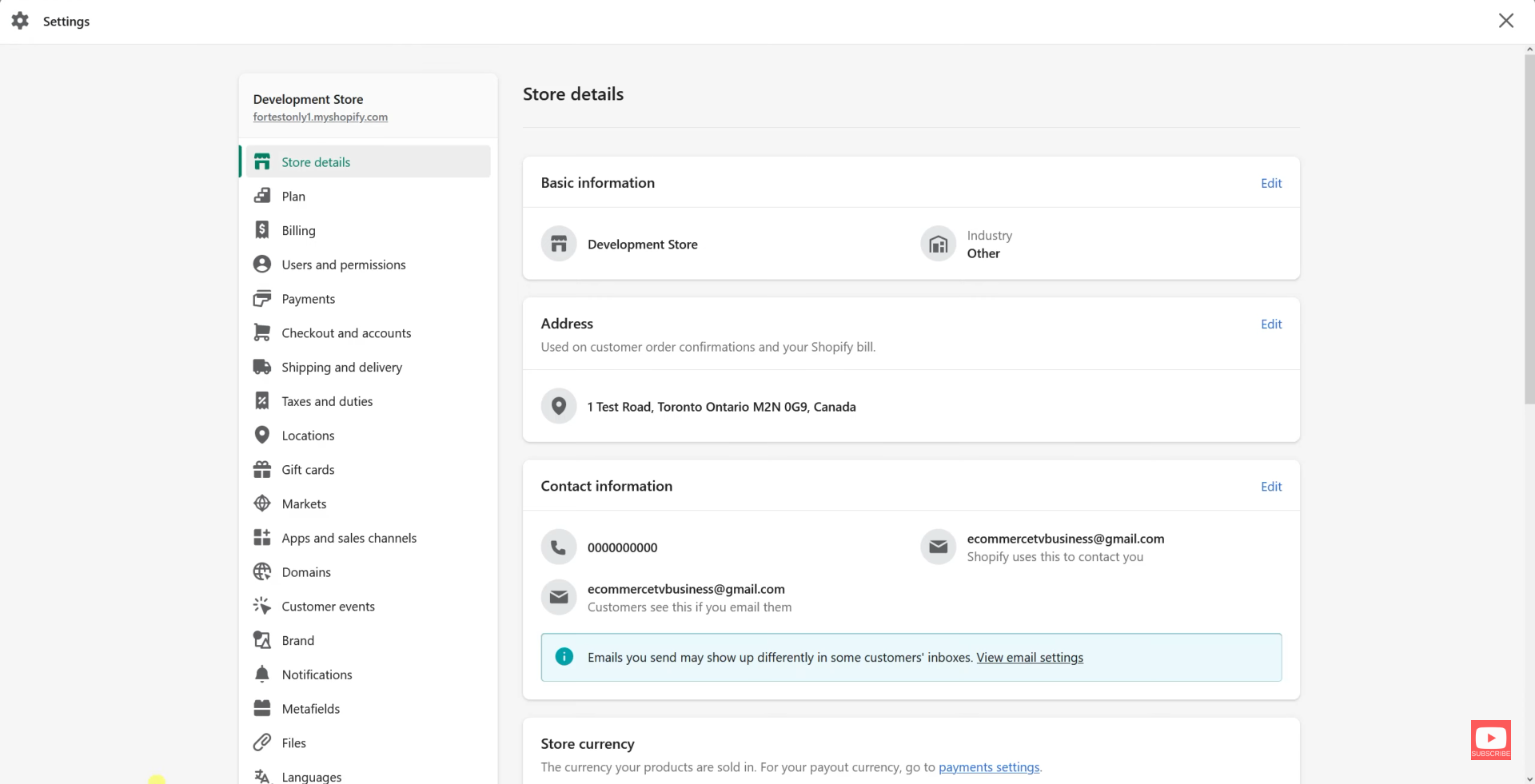Edit the Address section

[x=1271, y=324]
